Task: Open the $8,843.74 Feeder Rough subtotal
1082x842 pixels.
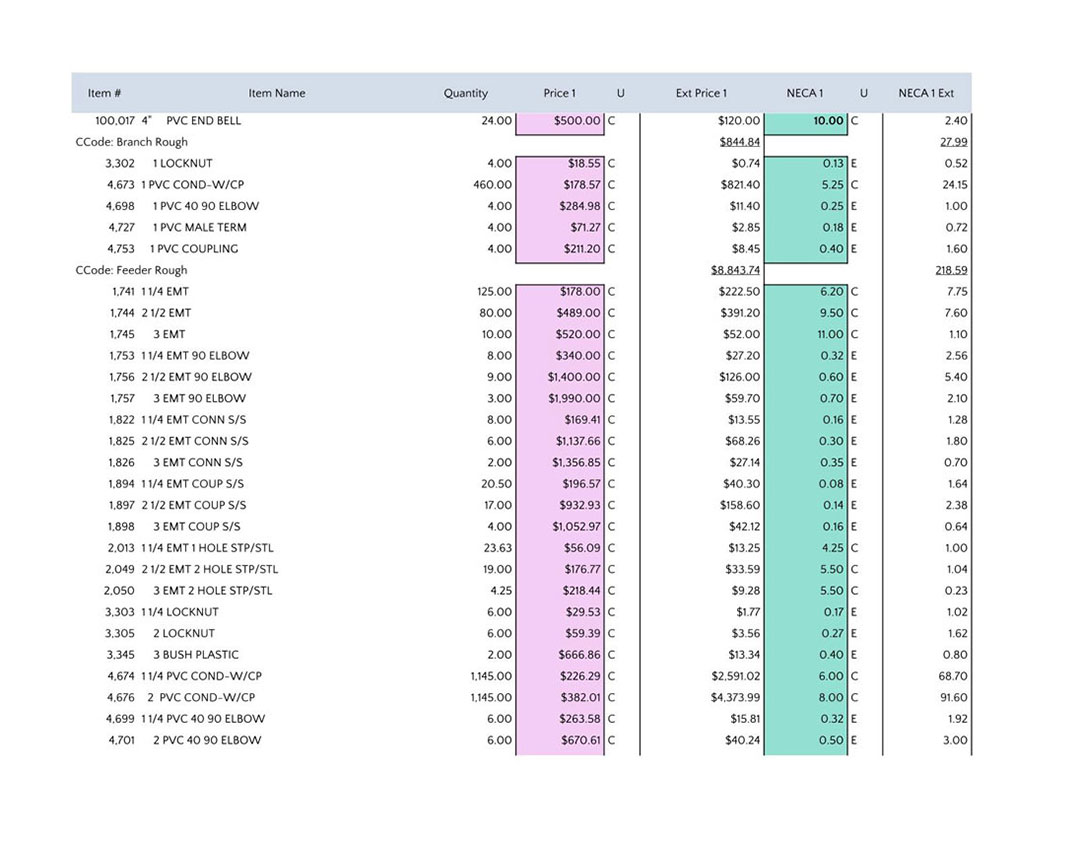Action: click(x=735, y=270)
